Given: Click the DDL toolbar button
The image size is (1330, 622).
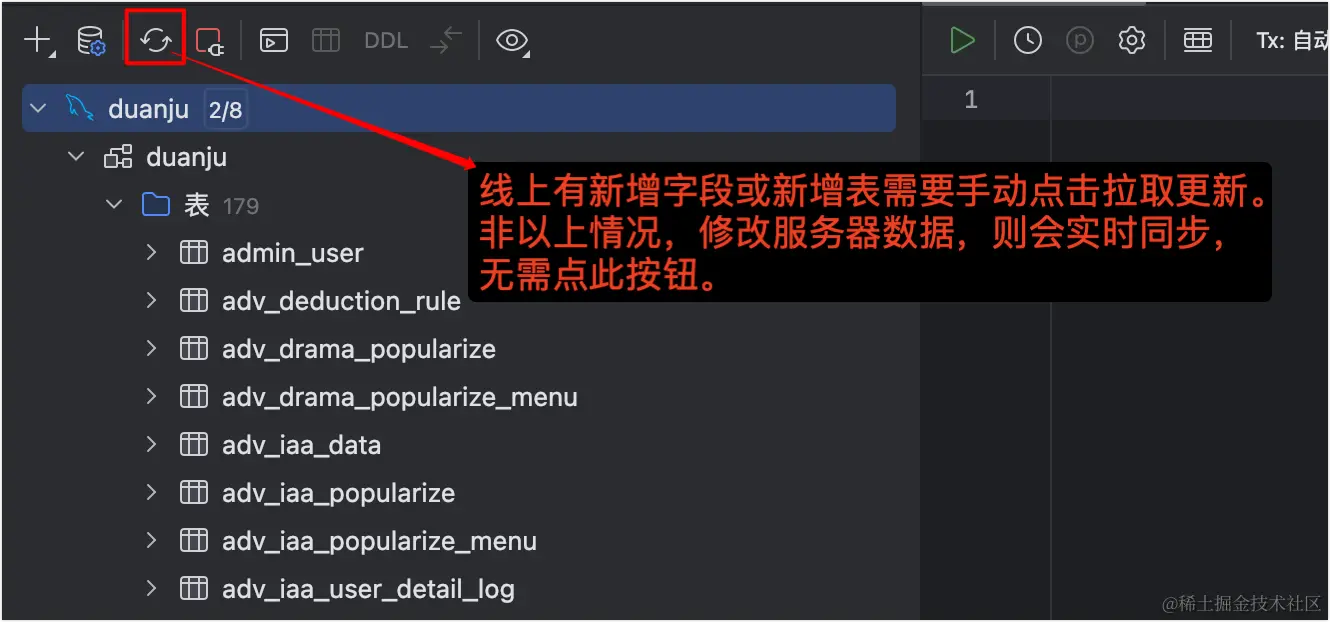Looking at the screenshot, I should click(385, 40).
